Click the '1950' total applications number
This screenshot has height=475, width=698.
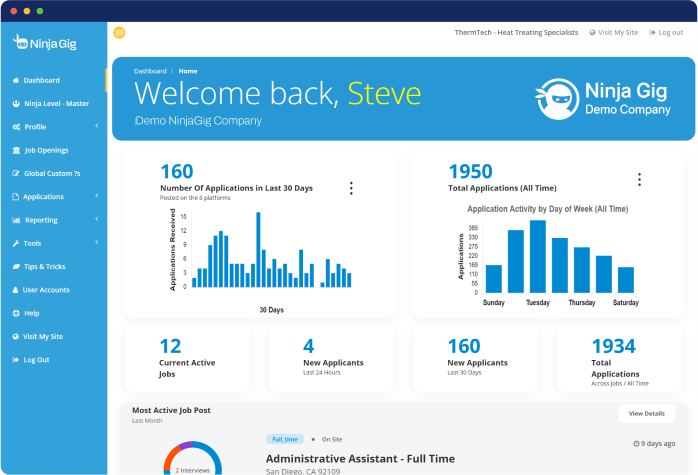(470, 171)
